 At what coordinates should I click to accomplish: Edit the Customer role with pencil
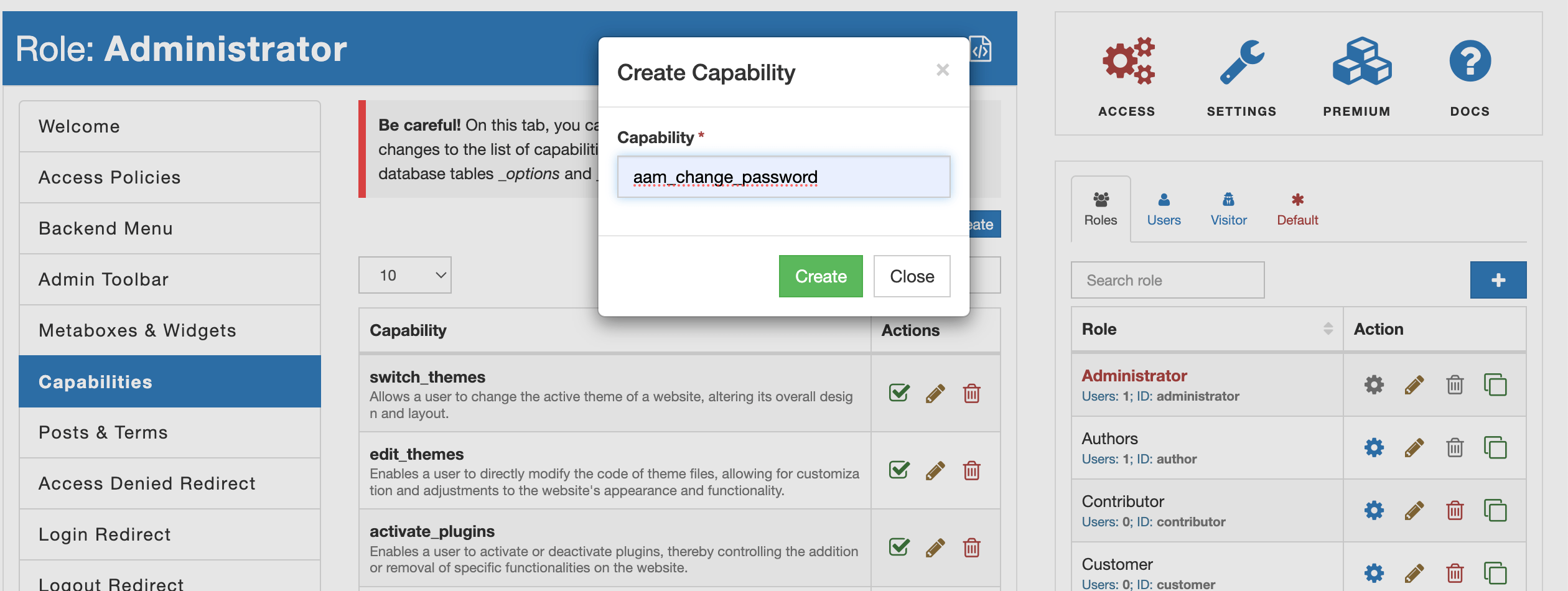coord(1414,573)
